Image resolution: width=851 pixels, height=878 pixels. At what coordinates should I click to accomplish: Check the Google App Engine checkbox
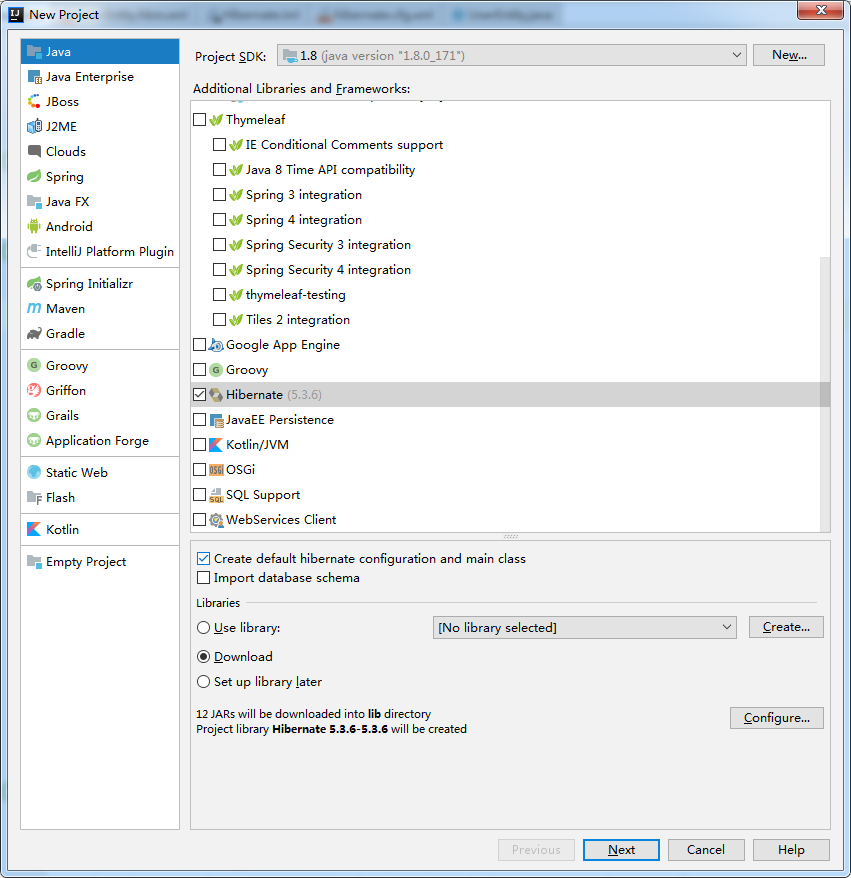pyautogui.click(x=199, y=344)
